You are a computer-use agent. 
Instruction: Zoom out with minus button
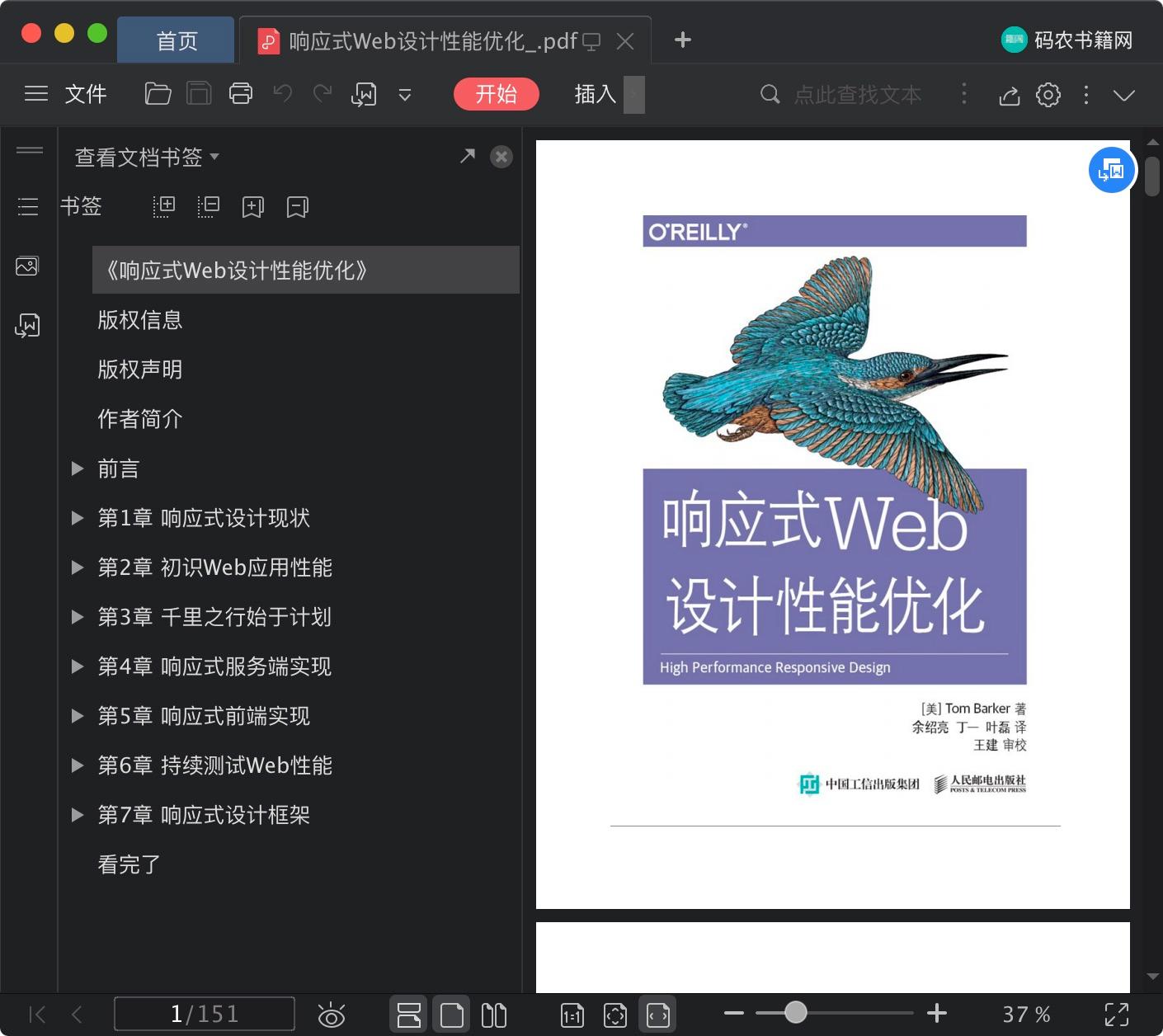[x=734, y=1013]
